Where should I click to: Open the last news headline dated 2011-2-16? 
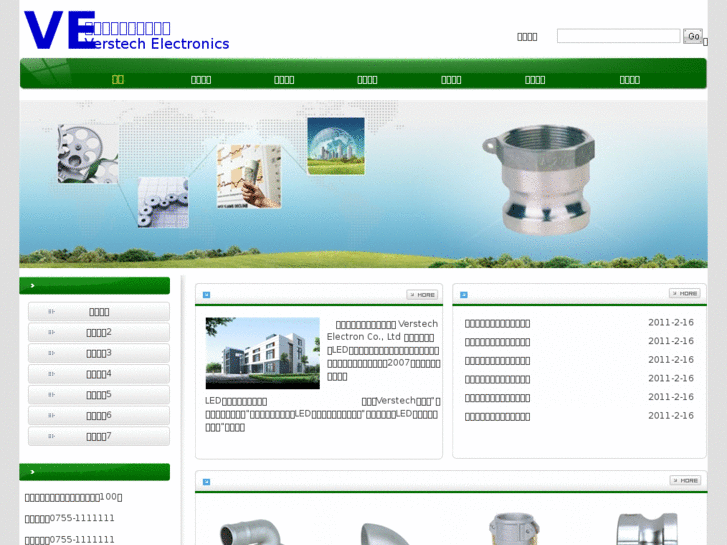coord(497,417)
